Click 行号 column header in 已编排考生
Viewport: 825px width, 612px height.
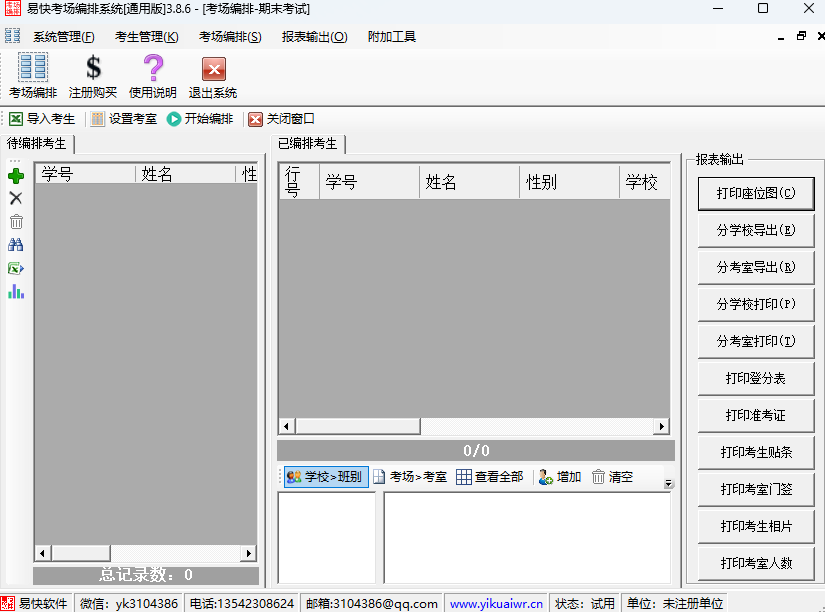[x=298, y=182]
